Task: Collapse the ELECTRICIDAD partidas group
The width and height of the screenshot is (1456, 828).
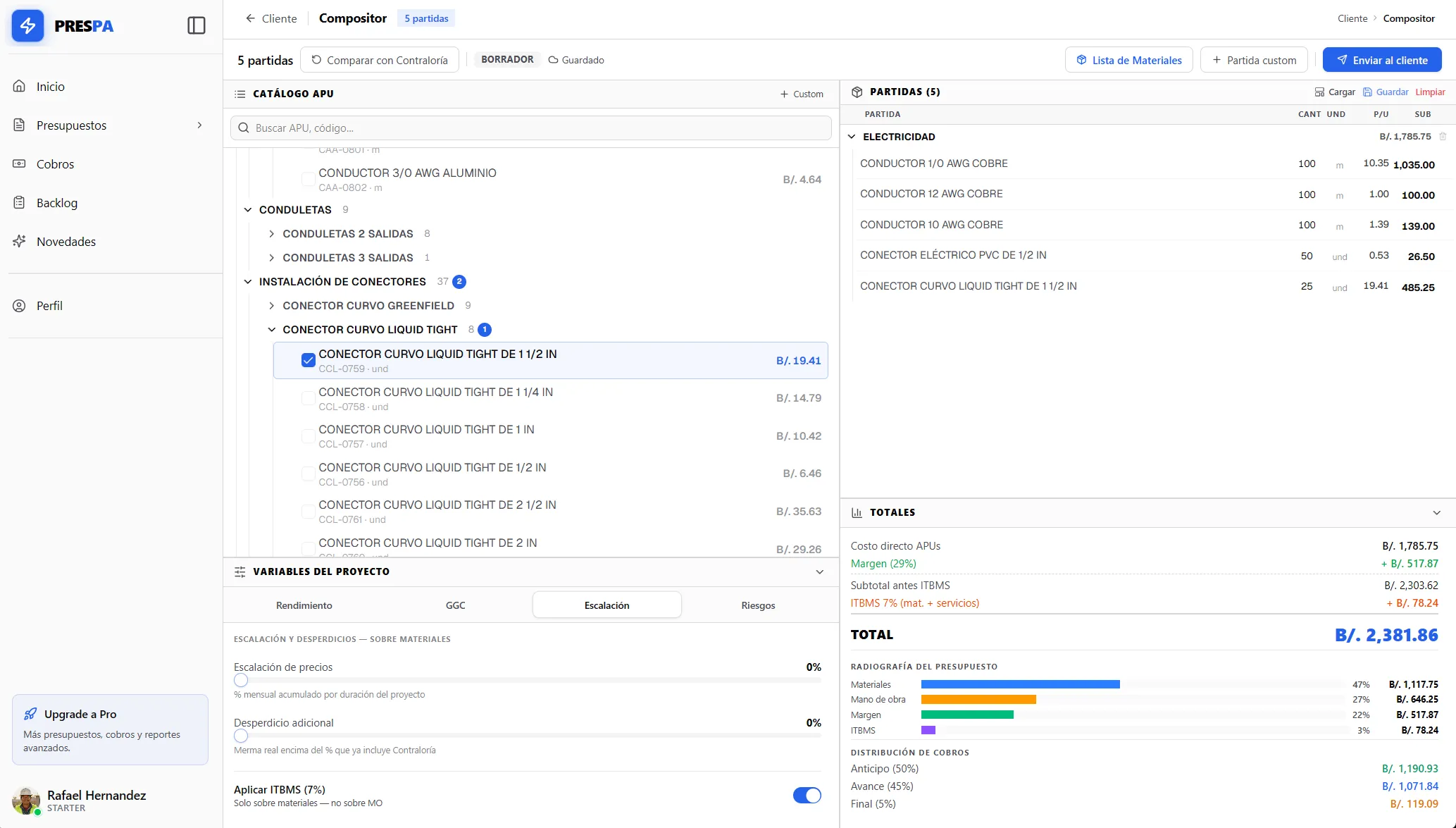Action: click(x=852, y=137)
